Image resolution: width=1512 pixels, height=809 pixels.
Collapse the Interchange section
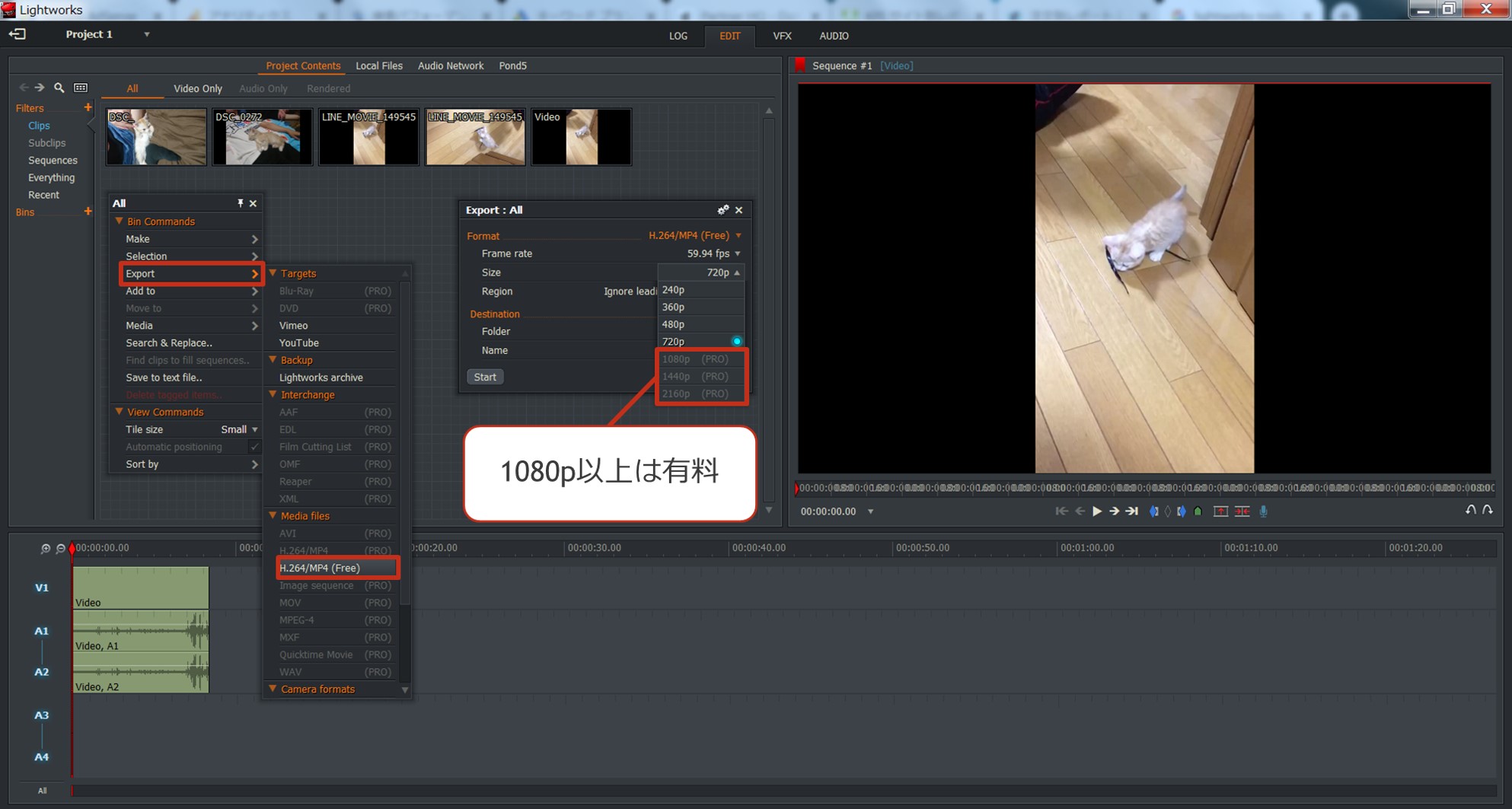click(273, 395)
